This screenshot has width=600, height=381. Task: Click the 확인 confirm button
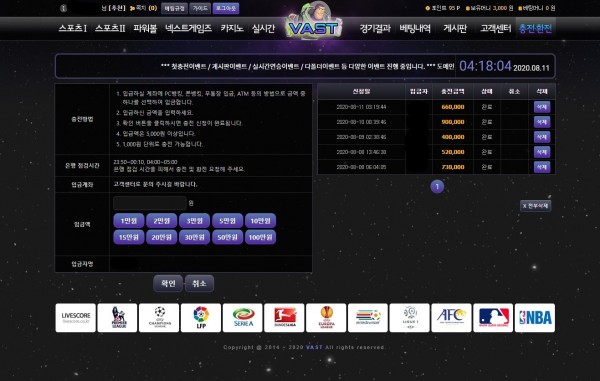tap(168, 283)
